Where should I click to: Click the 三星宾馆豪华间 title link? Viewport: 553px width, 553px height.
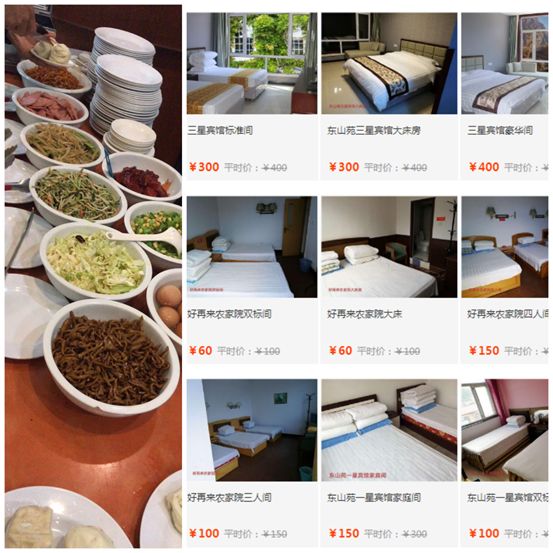point(500,130)
